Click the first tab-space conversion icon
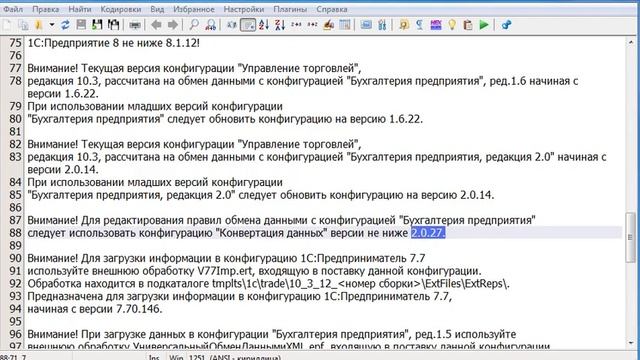The width and height of the screenshot is (640, 360). click(x=296, y=25)
